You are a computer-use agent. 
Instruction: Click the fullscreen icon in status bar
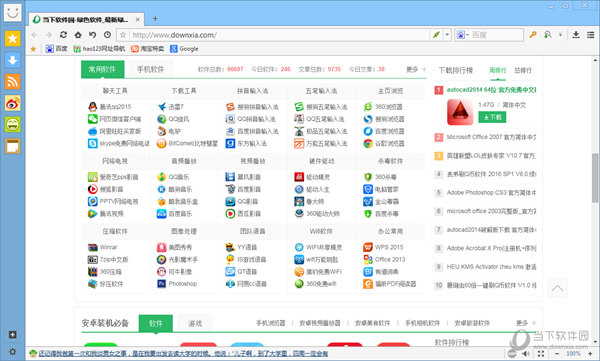[x=541, y=354]
